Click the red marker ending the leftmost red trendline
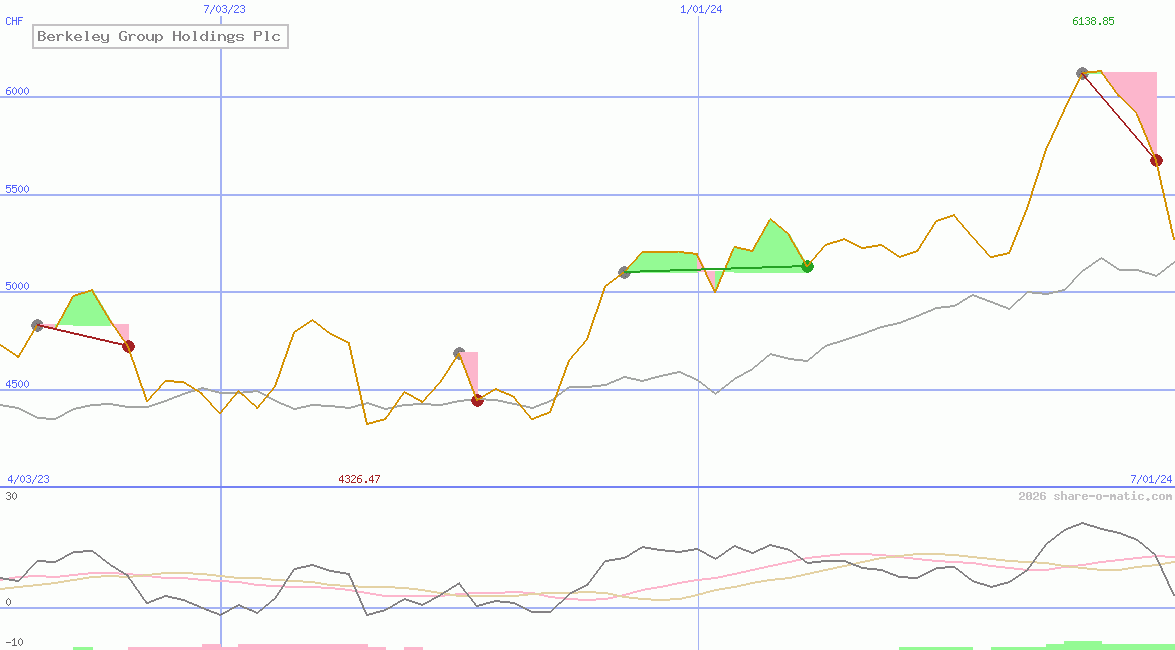Image resolution: width=1175 pixels, height=650 pixels. point(128,345)
